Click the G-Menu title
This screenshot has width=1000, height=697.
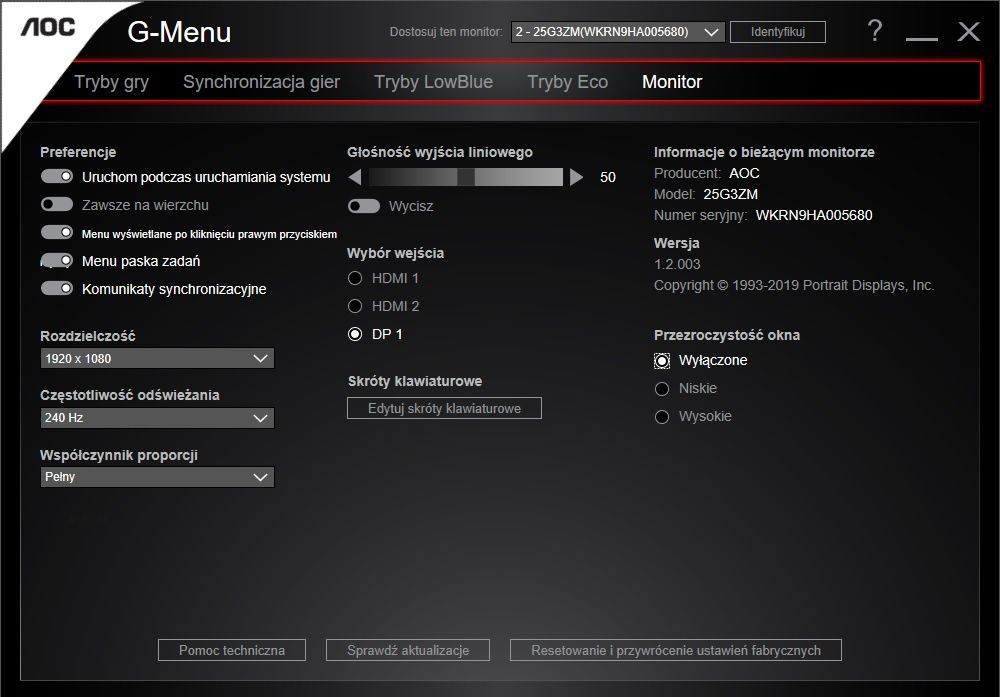pos(179,32)
